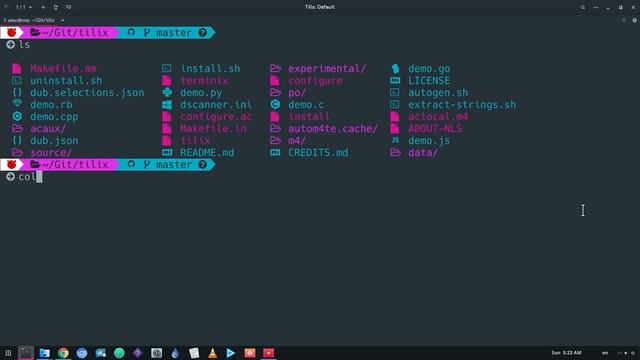Image resolution: width=640 pixels, height=360 pixels.
Task: Click the ruby gem icon beside demo.rb
Action: [x=17, y=104]
